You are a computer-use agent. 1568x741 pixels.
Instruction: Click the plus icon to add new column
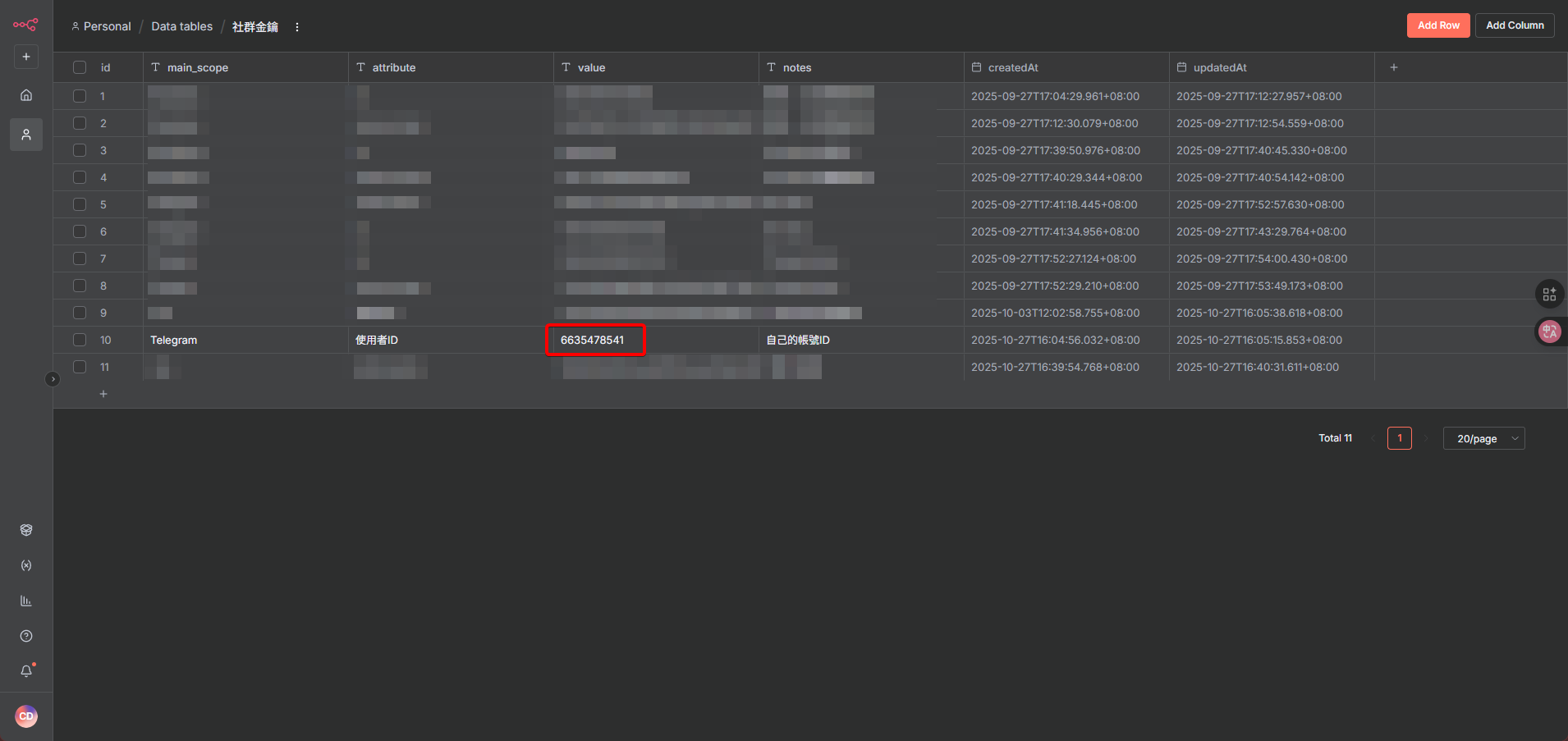coord(1394,67)
